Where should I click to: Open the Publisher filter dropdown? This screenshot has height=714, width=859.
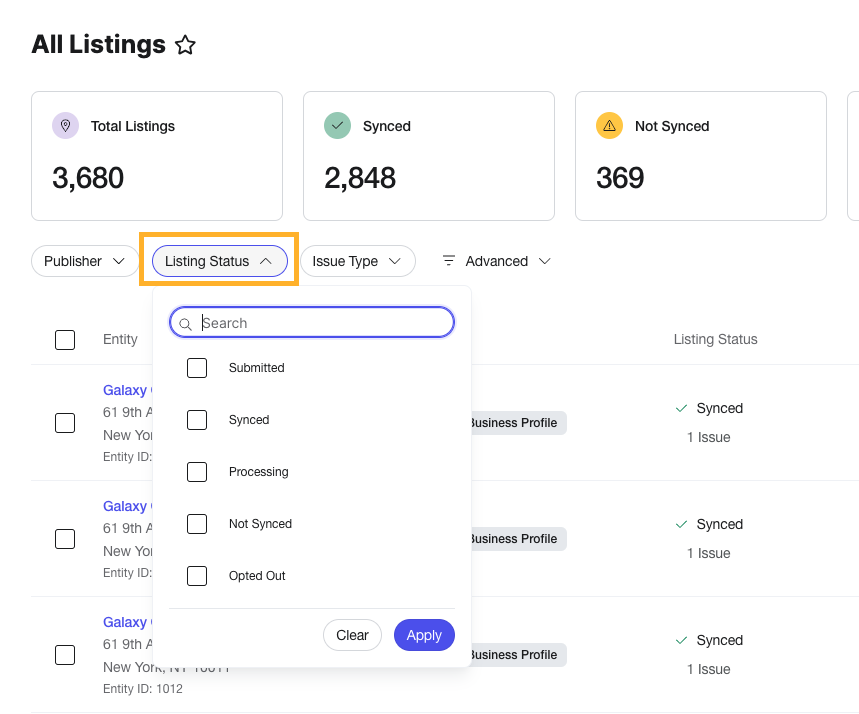click(85, 261)
